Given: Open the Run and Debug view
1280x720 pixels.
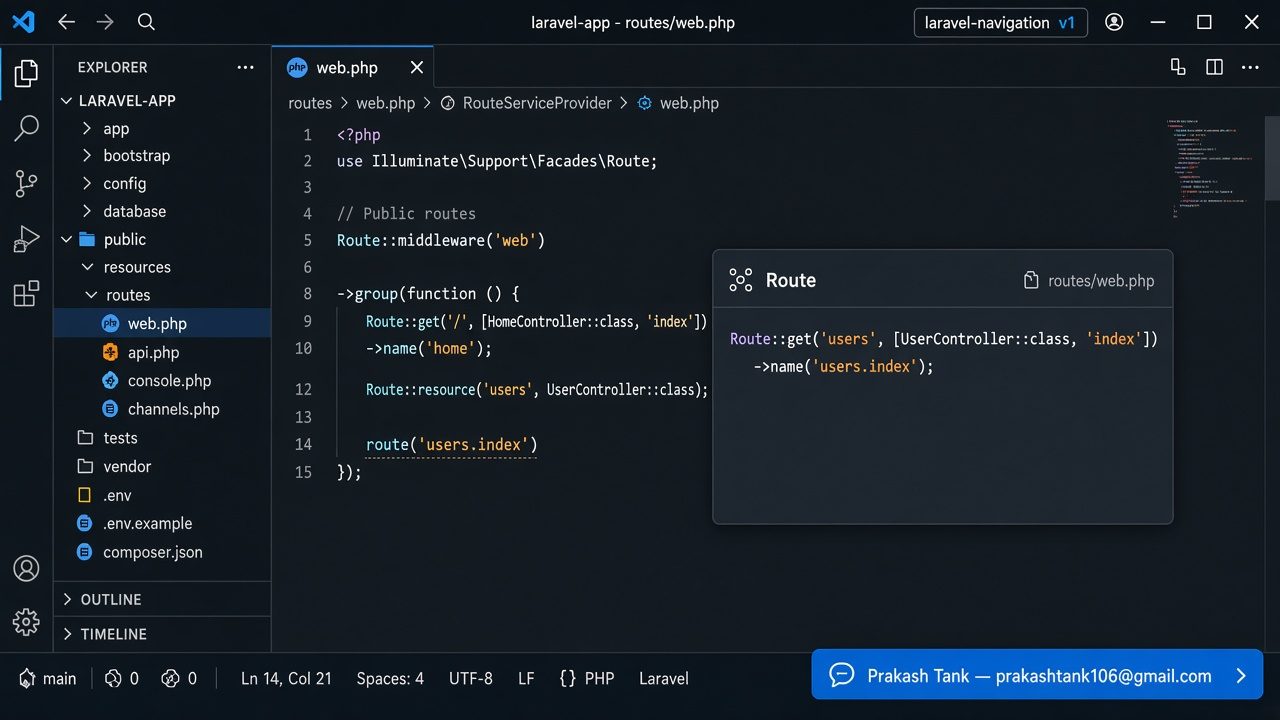Looking at the screenshot, I should (26, 239).
